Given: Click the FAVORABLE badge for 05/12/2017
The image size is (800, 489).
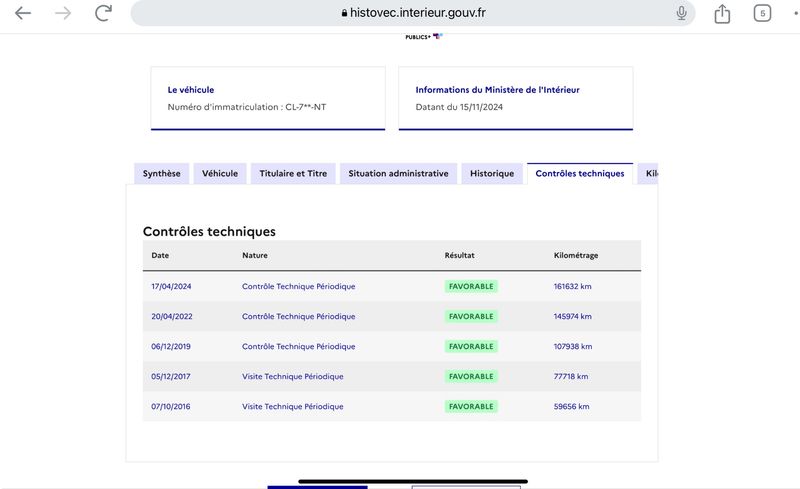Looking at the screenshot, I should [x=471, y=377].
